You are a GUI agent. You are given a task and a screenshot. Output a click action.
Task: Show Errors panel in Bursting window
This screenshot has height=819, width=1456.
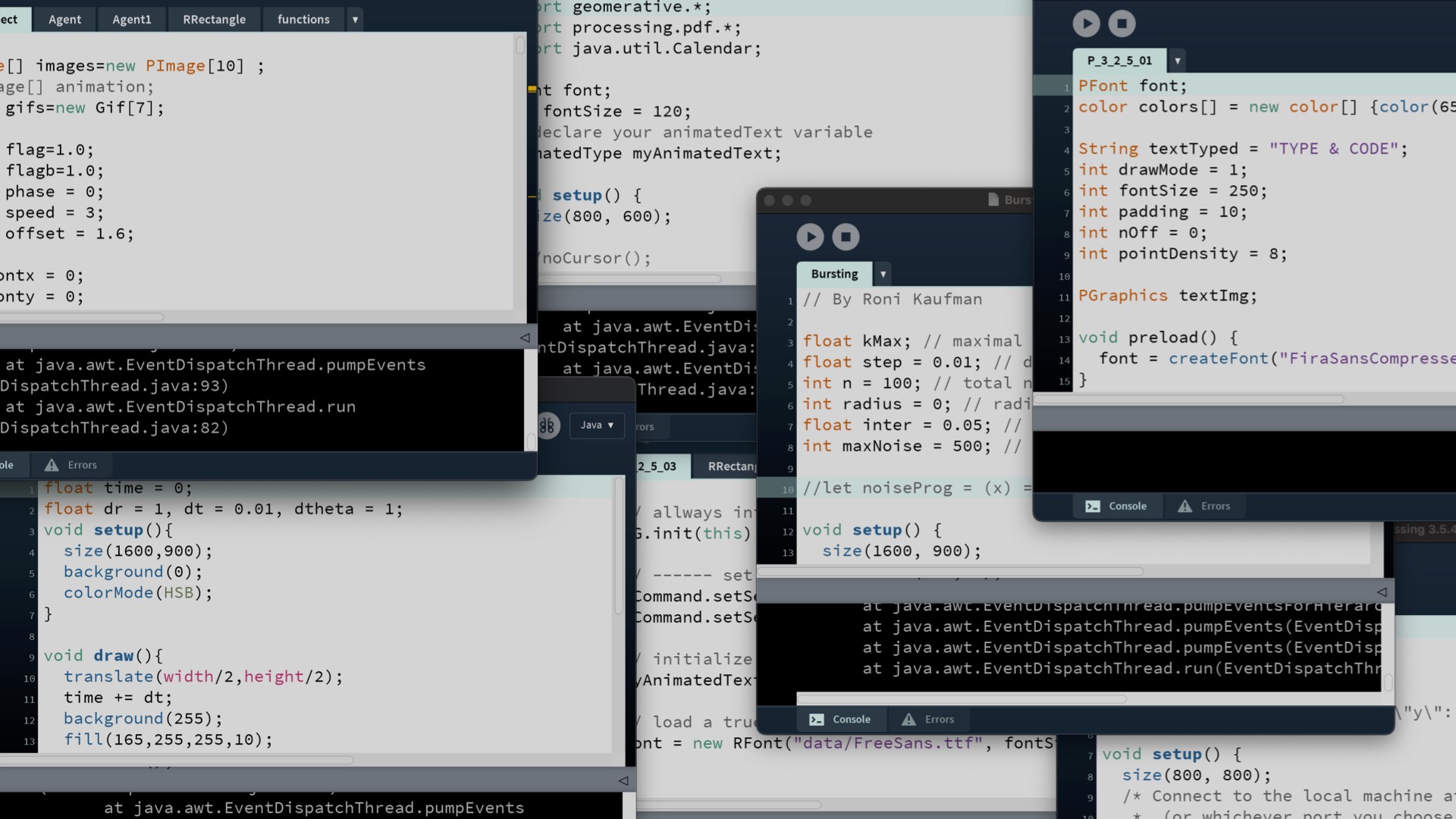click(927, 720)
